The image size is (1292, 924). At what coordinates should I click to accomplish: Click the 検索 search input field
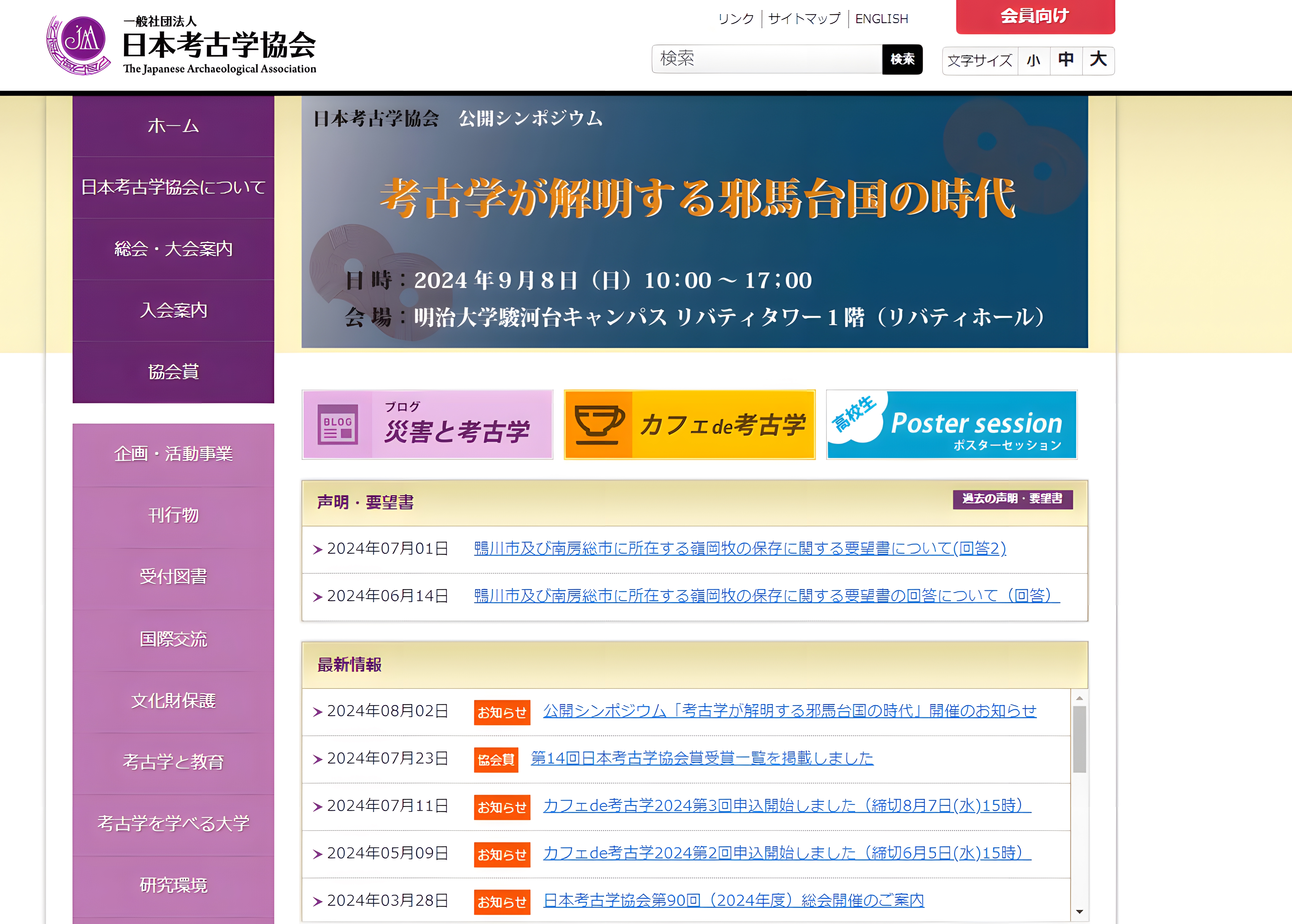coord(766,59)
